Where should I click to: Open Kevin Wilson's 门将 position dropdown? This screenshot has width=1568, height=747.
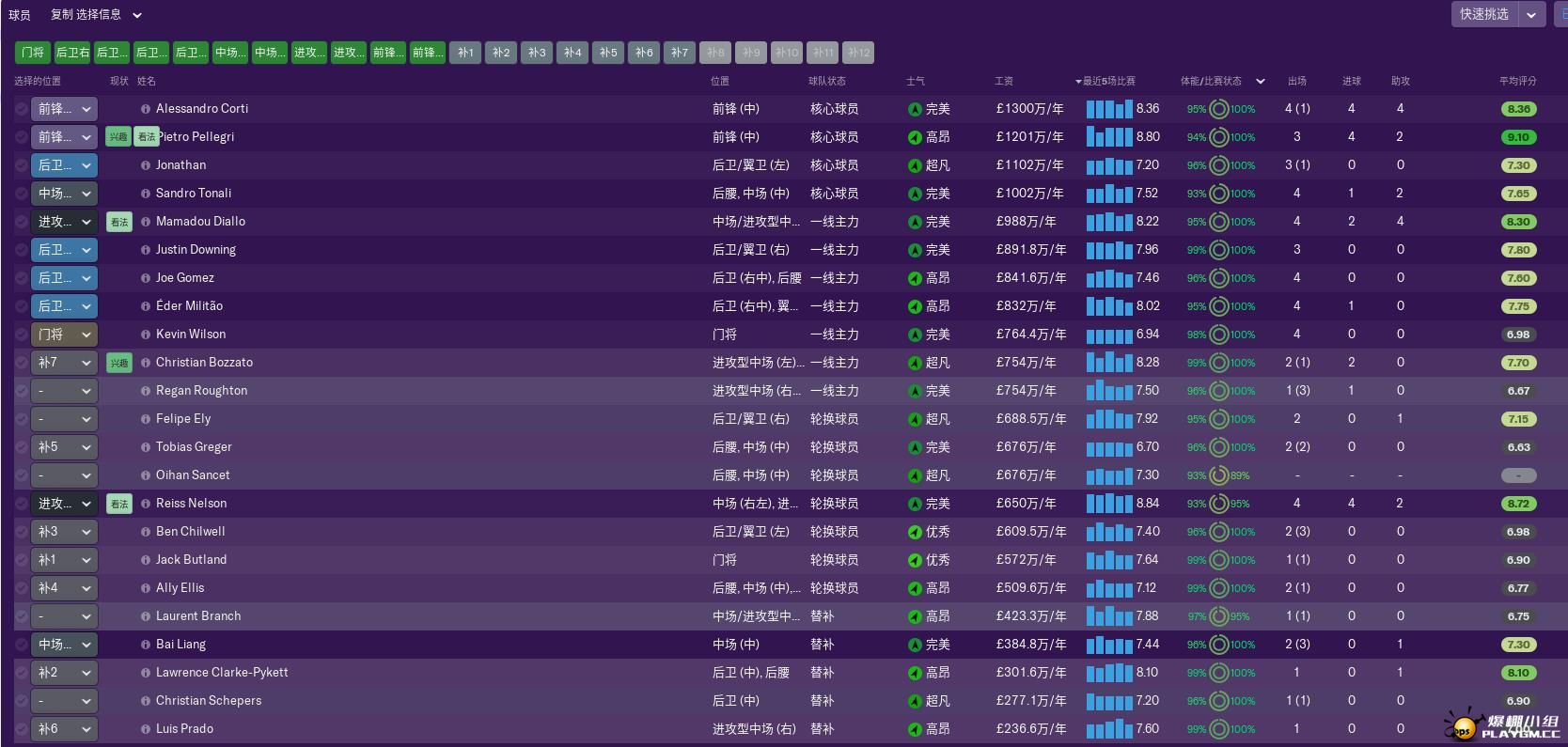tap(64, 335)
